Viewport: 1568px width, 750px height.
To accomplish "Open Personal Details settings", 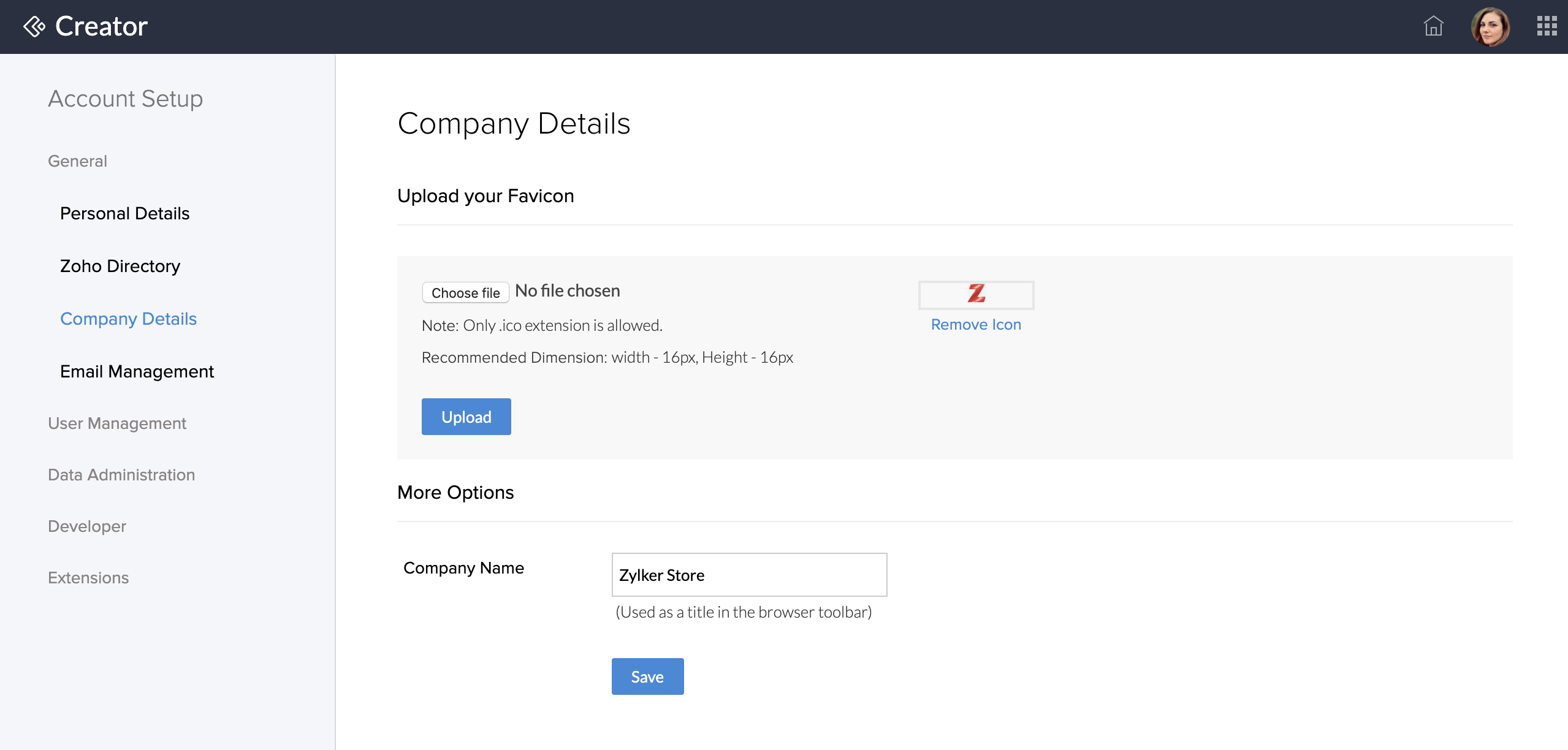I will point(124,213).
